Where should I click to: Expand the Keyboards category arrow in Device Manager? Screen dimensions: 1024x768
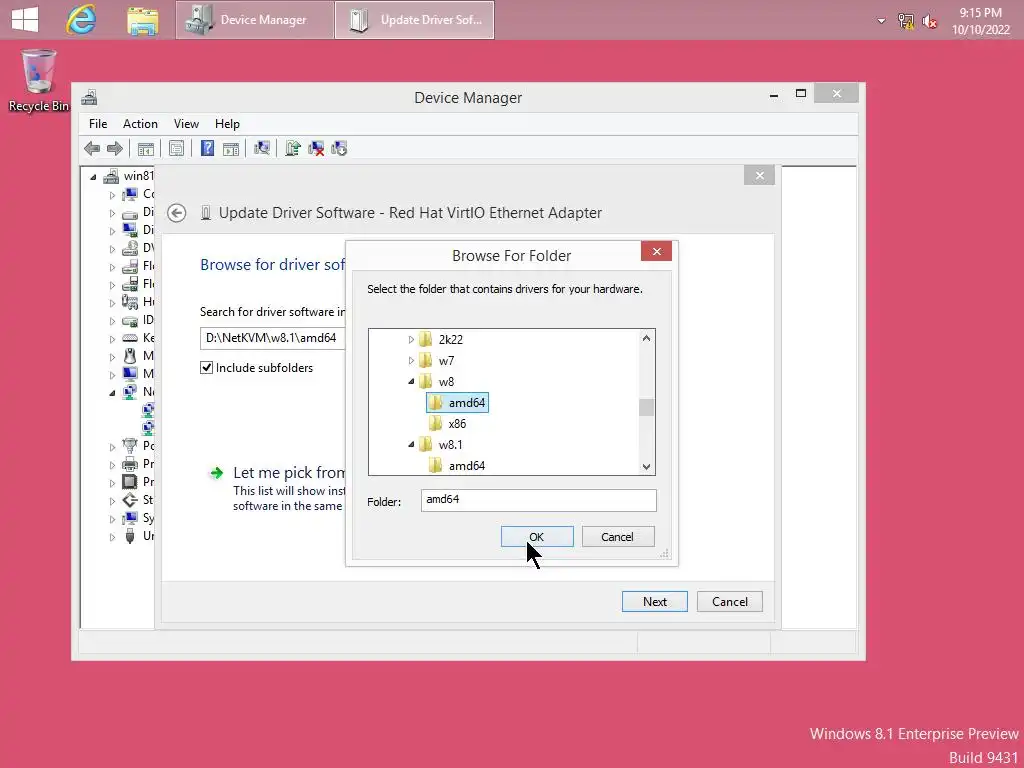pyautogui.click(x=112, y=339)
